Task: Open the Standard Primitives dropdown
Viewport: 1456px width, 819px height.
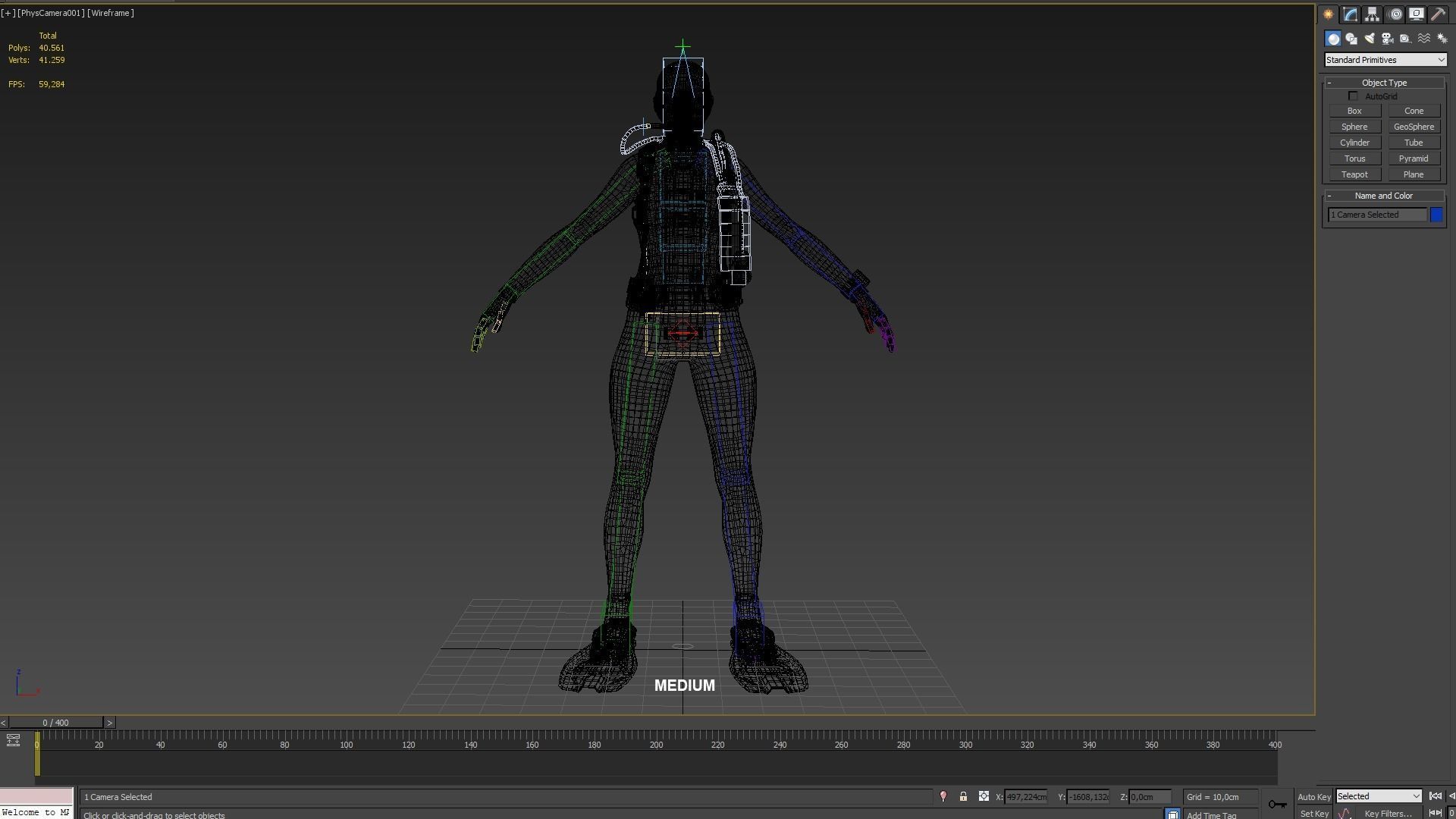Action: coord(1385,60)
